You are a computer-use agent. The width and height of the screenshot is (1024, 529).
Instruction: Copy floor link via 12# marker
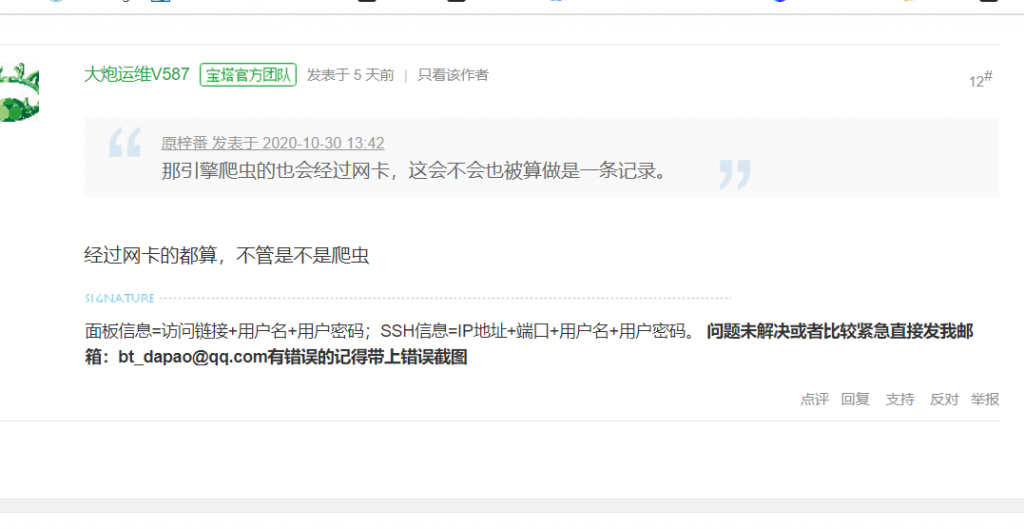[980, 80]
